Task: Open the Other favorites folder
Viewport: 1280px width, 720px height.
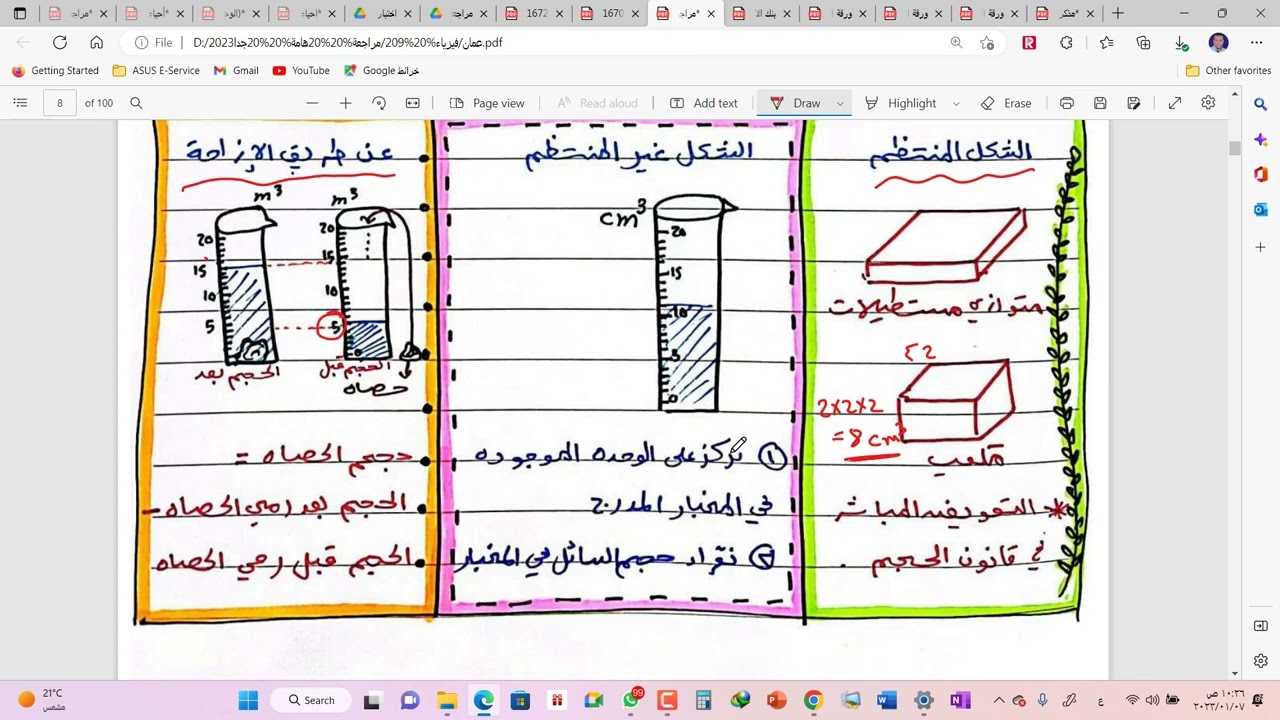Action: [x=1228, y=71]
